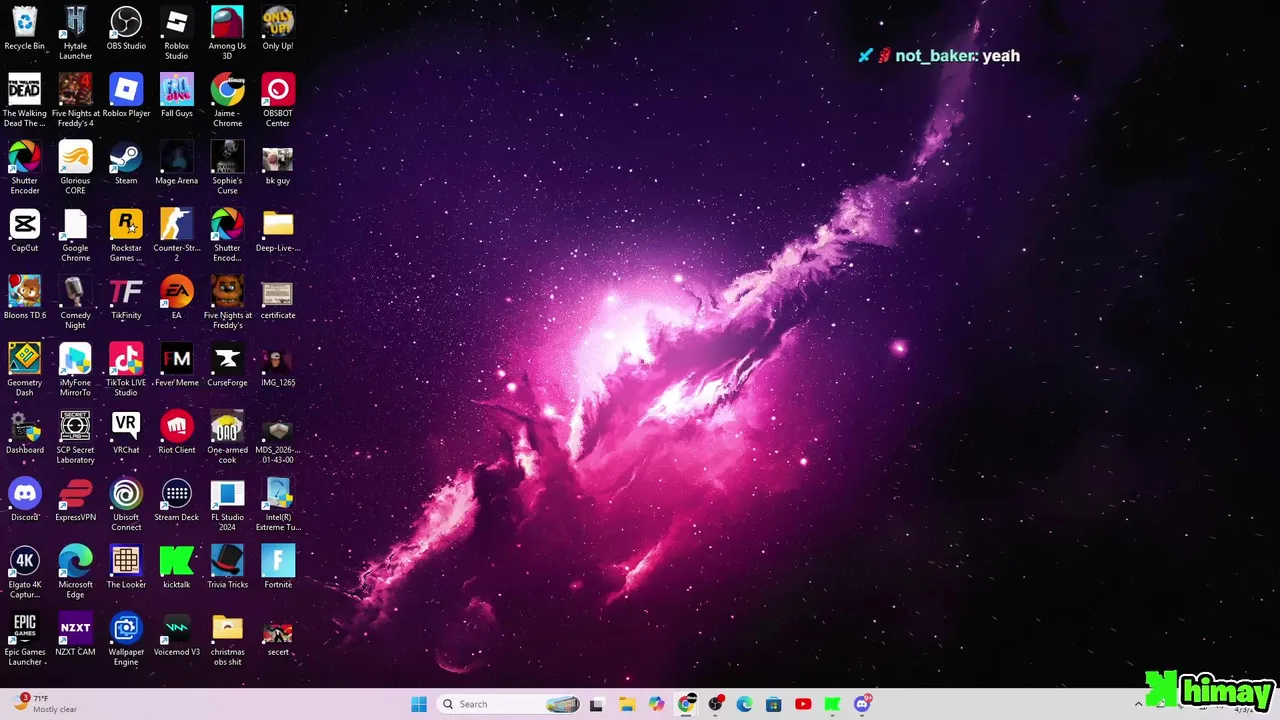This screenshot has height=720, width=1280.
Task: Select the Google Chrome file icon
Action: coord(75,234)
